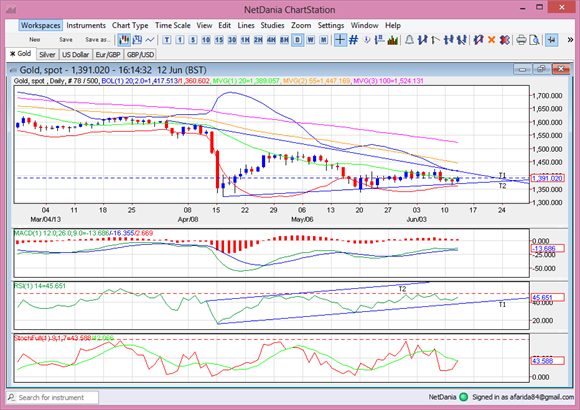580x410 pixels.
Task: Click the StochFull(1) study label
Action: point(64,338)
